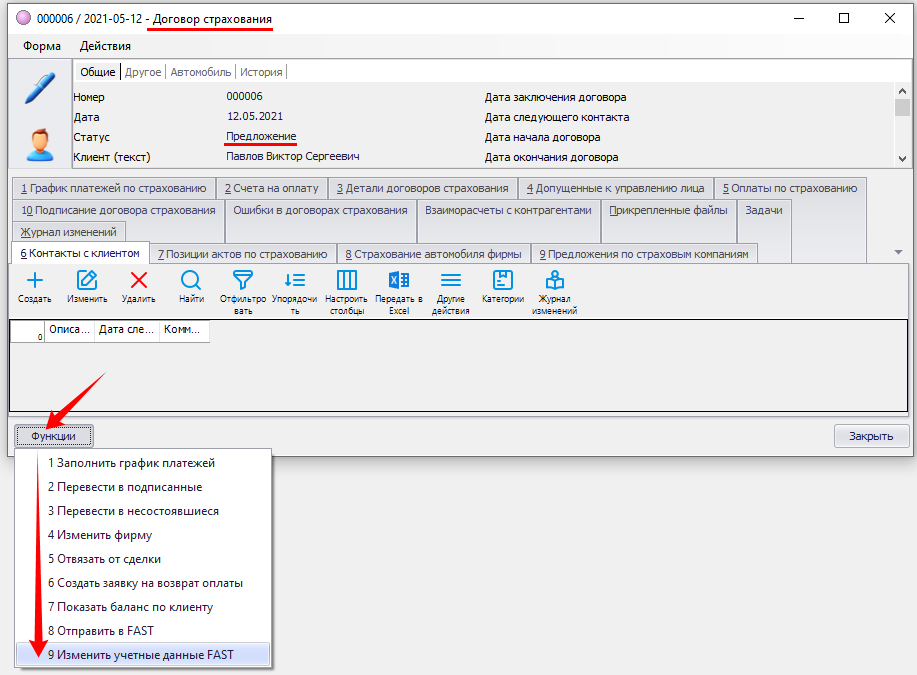The image size is (917, 675).
Task: Click the Удалить red cross icon
Action: click(x=139, y=280)
